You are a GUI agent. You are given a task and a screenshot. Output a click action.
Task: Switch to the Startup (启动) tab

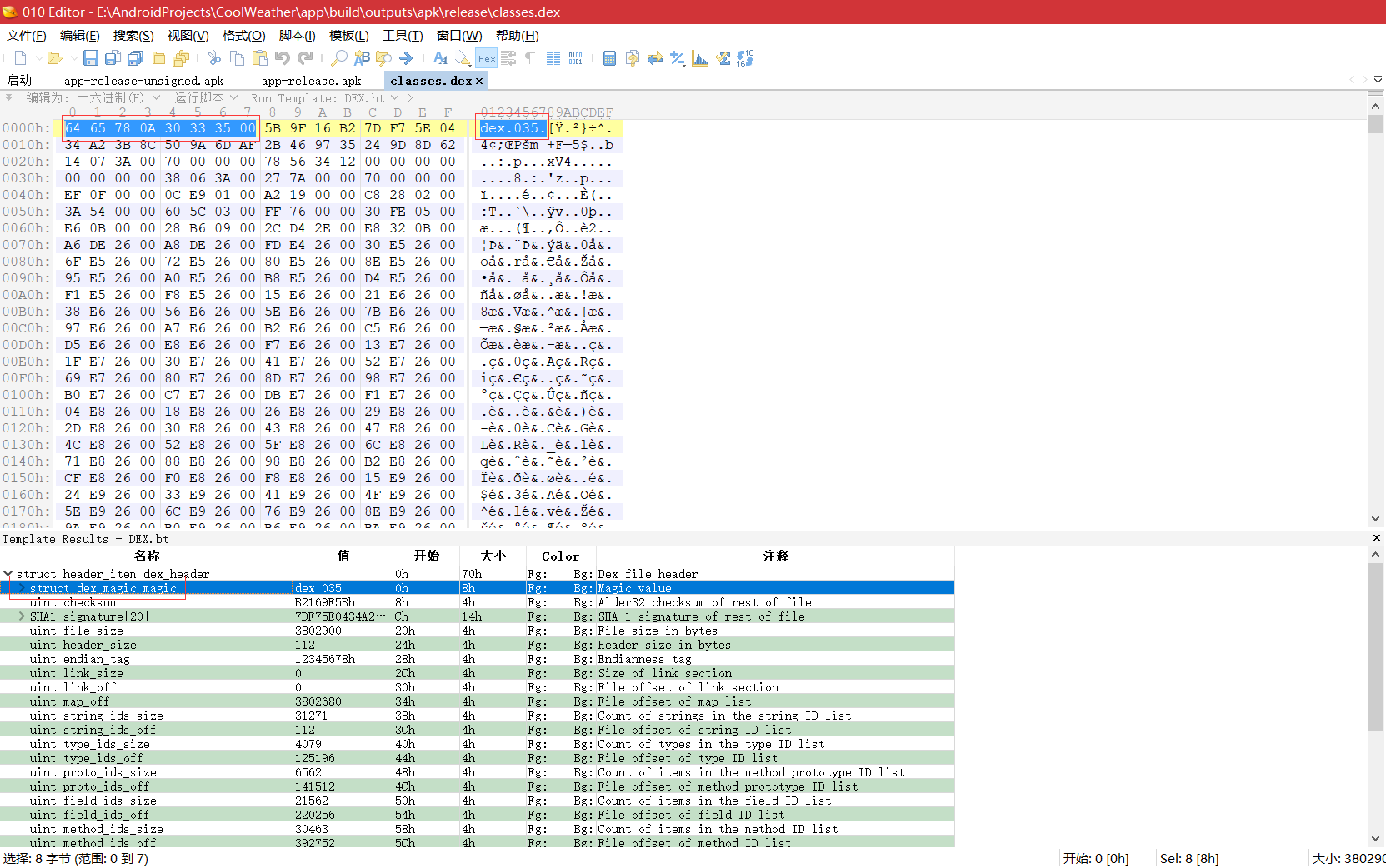(x=19, y=81)
